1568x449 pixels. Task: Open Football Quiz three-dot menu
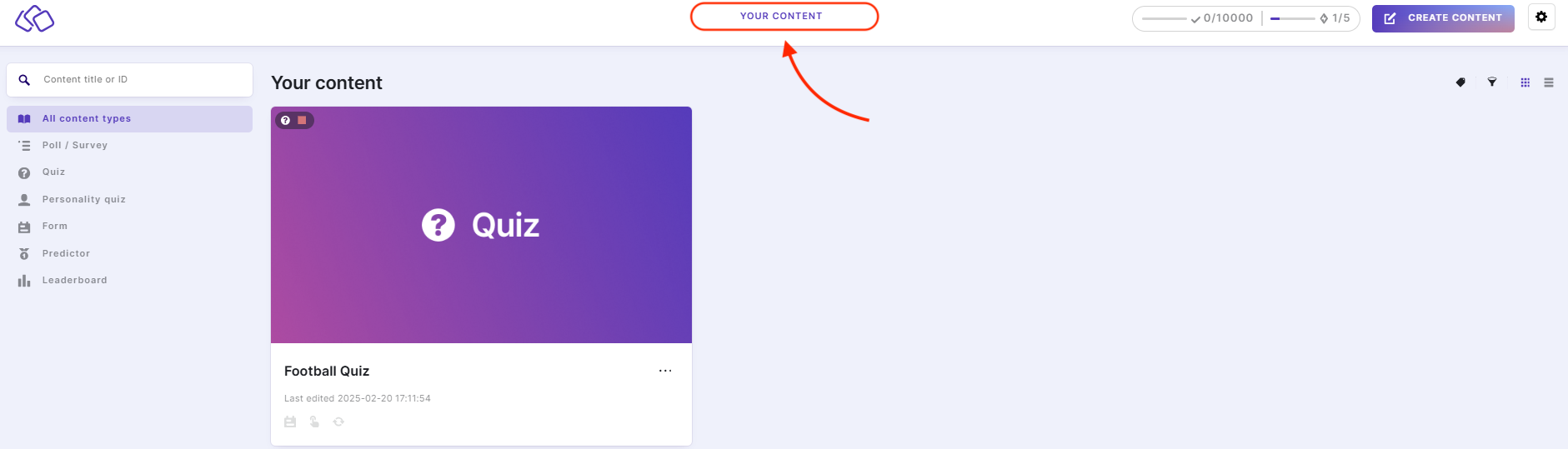[665, 371]
